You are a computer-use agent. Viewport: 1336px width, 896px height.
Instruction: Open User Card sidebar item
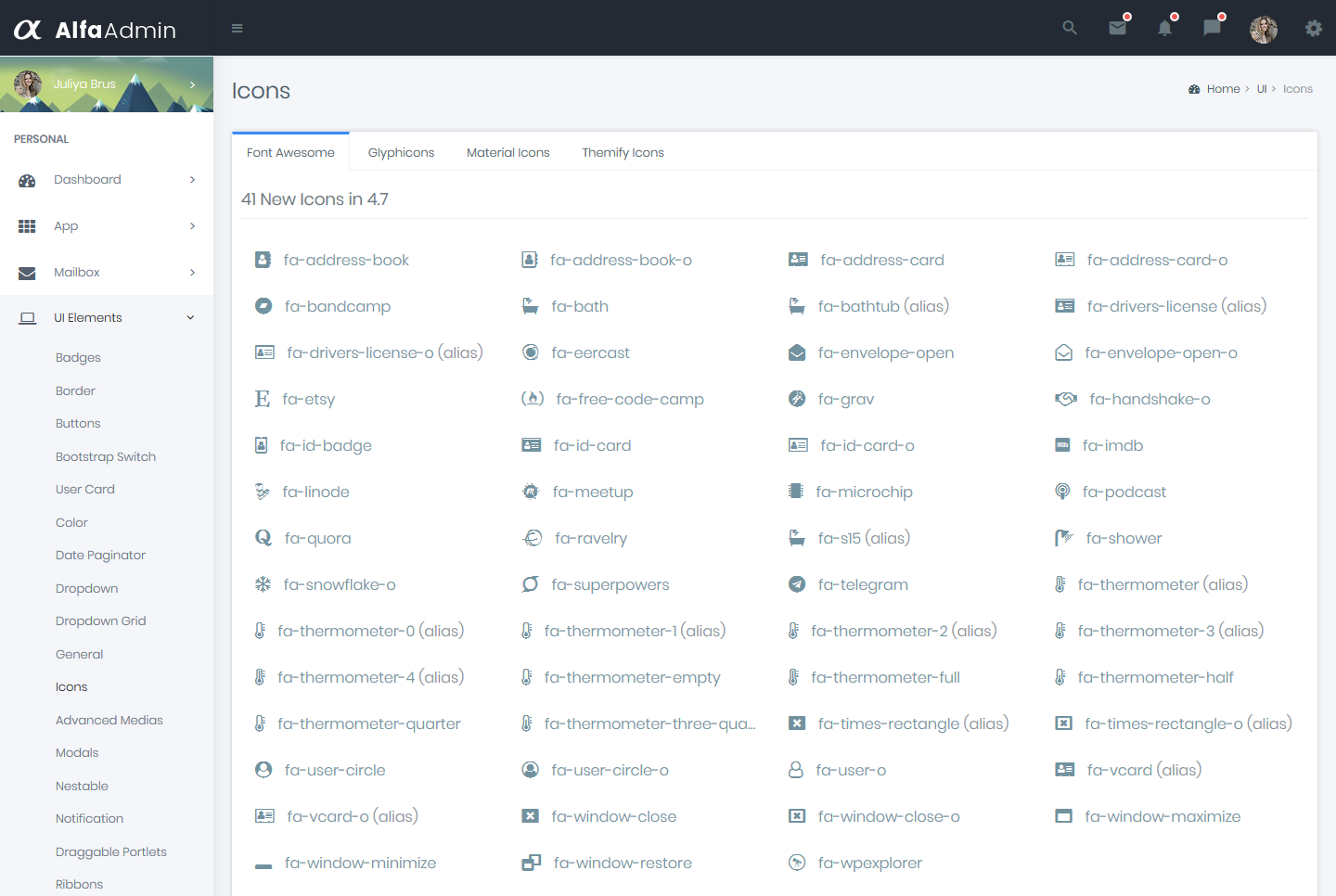[x=85, y=490]
